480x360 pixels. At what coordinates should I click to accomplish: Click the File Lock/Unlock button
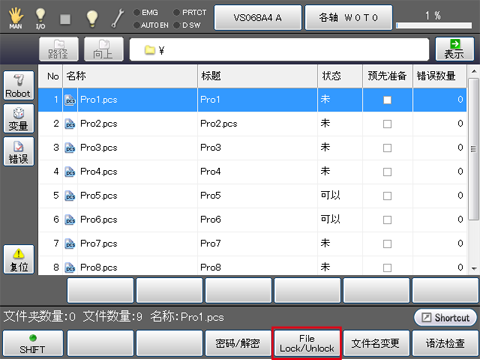[307, 343]
